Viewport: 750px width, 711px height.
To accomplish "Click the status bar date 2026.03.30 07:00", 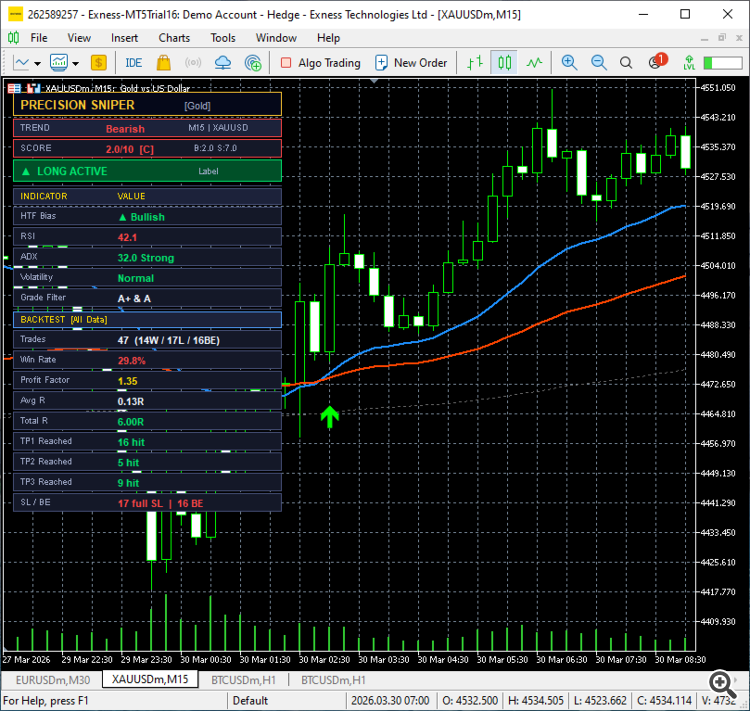I will [390, 700].
